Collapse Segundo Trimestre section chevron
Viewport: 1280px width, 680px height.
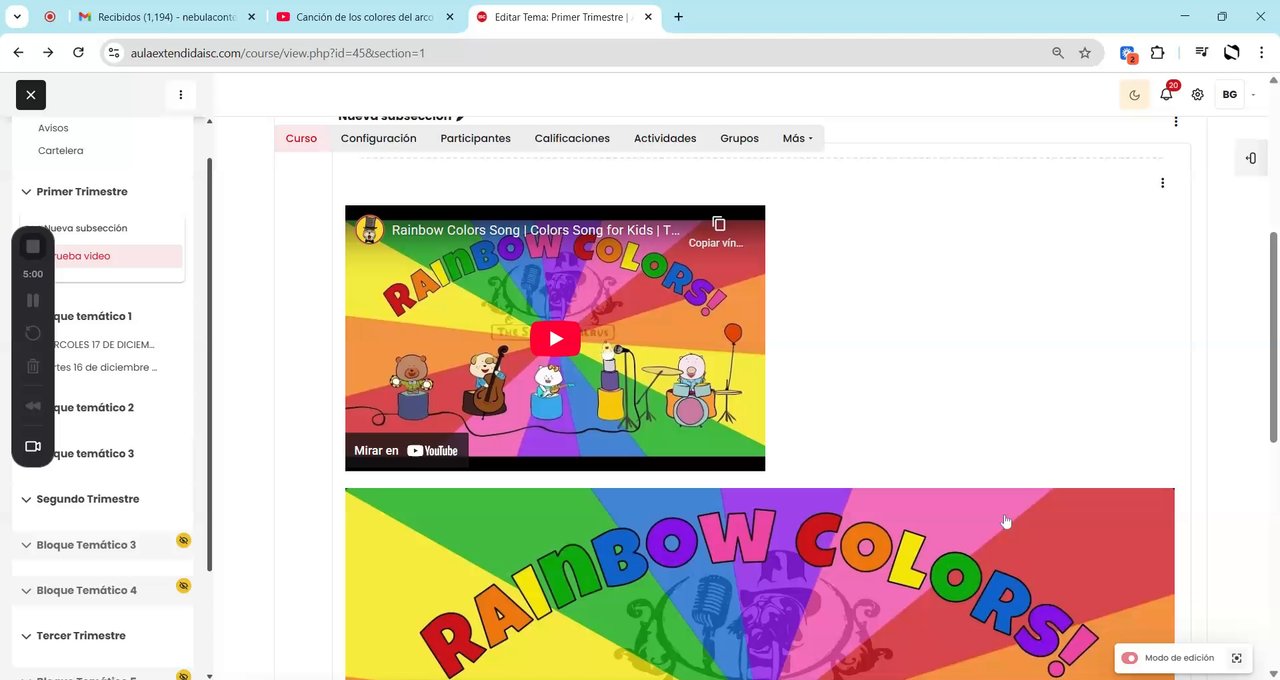pos(27,499)
